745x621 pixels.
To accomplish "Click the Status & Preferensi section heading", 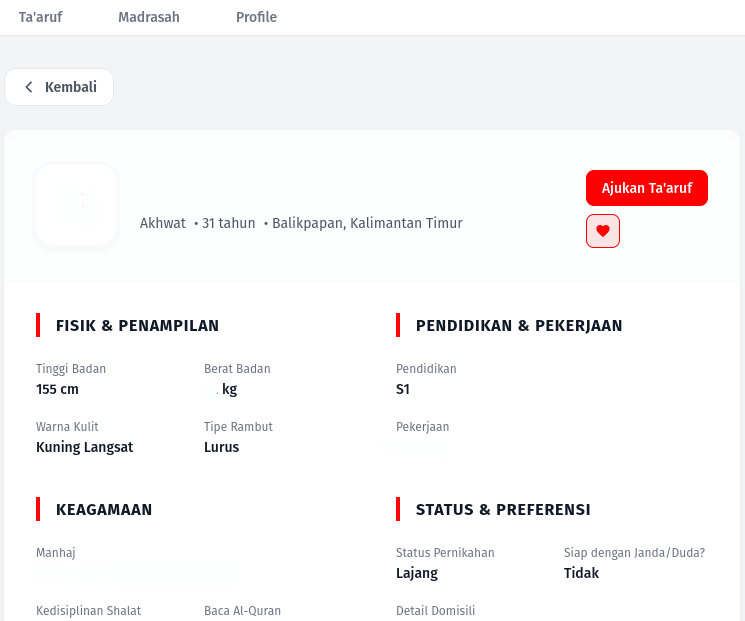I will click(x=503, y=509).
